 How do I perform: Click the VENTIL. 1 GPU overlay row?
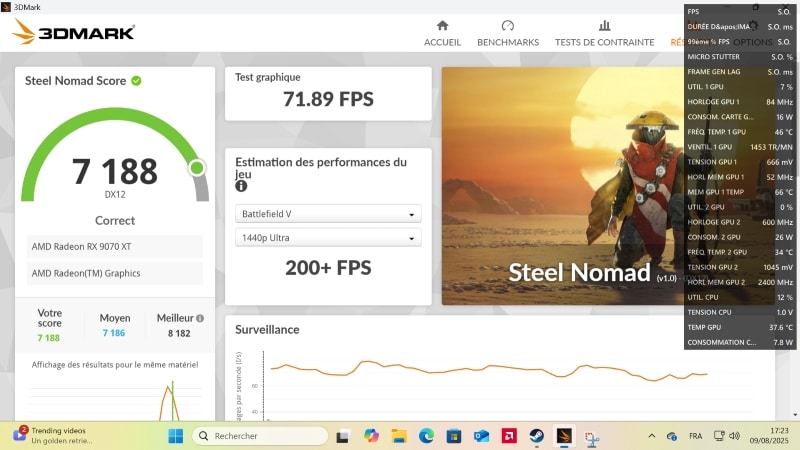(740, 147)
